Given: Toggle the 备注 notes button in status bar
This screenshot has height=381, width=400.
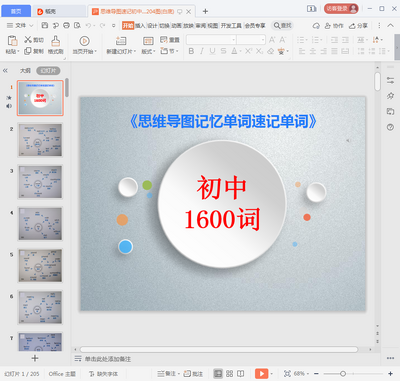Looking at the screenshot, I should (x=168, y=374).
